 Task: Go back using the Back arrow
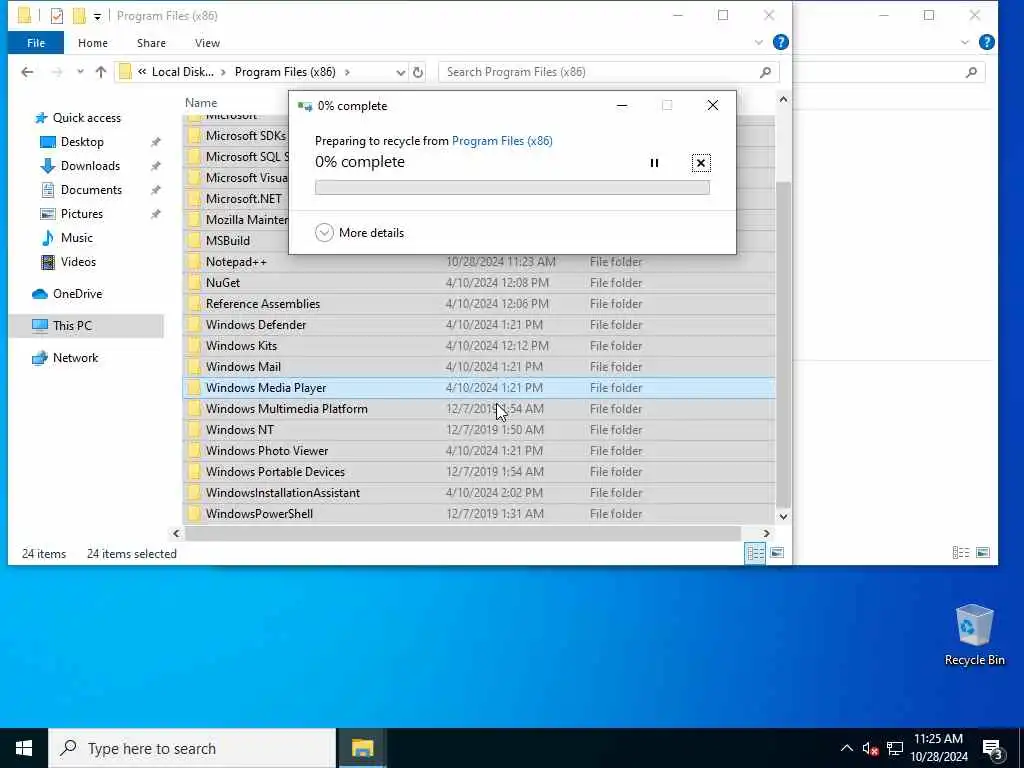(x=27, y=72)
